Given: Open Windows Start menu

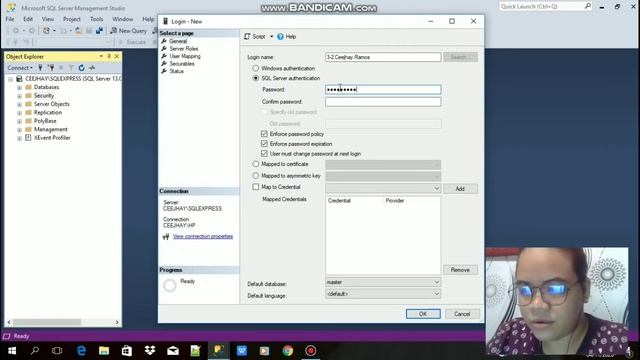Looking at the screenshot, I should [x=12, y=351].
